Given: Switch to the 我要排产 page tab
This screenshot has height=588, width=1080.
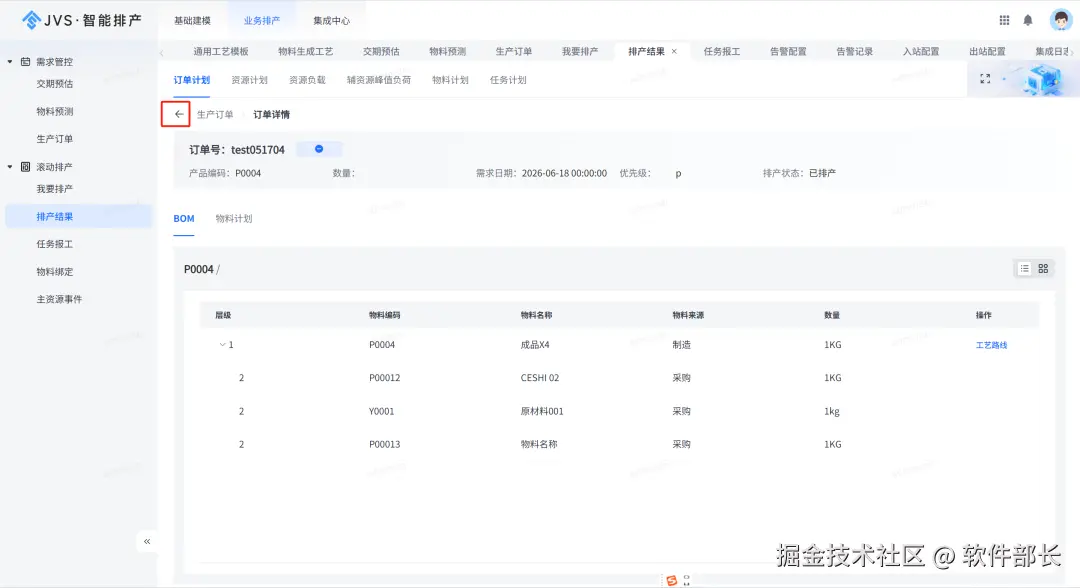Looking at the screenshot, I should 580,51.
